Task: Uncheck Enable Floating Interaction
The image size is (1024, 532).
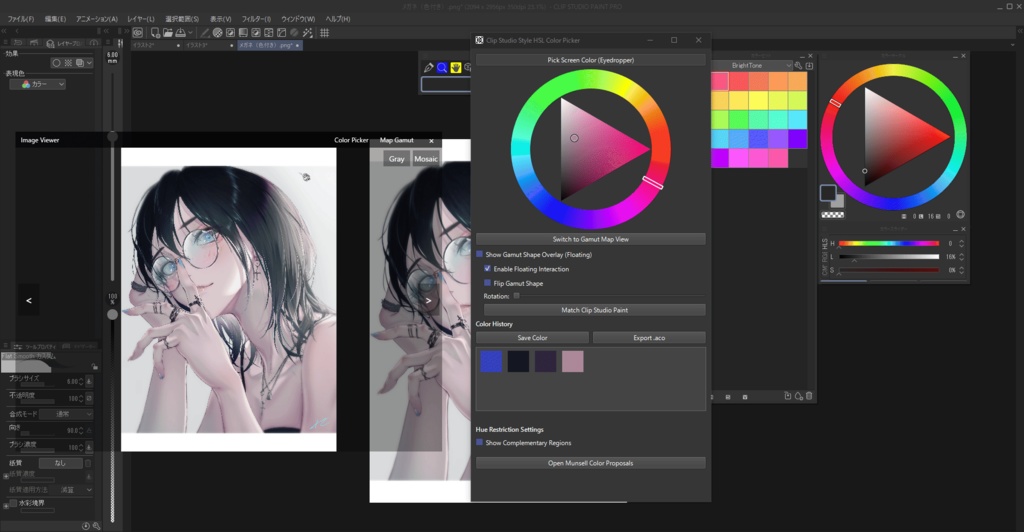Action: (x=487, y=269)
